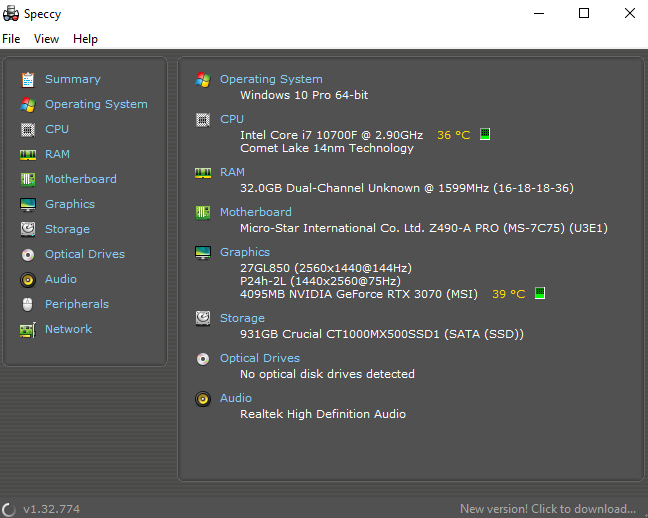Click the green GPU temperature indicator icon
This screenshot has width=648, height=518.
(540, 294)
